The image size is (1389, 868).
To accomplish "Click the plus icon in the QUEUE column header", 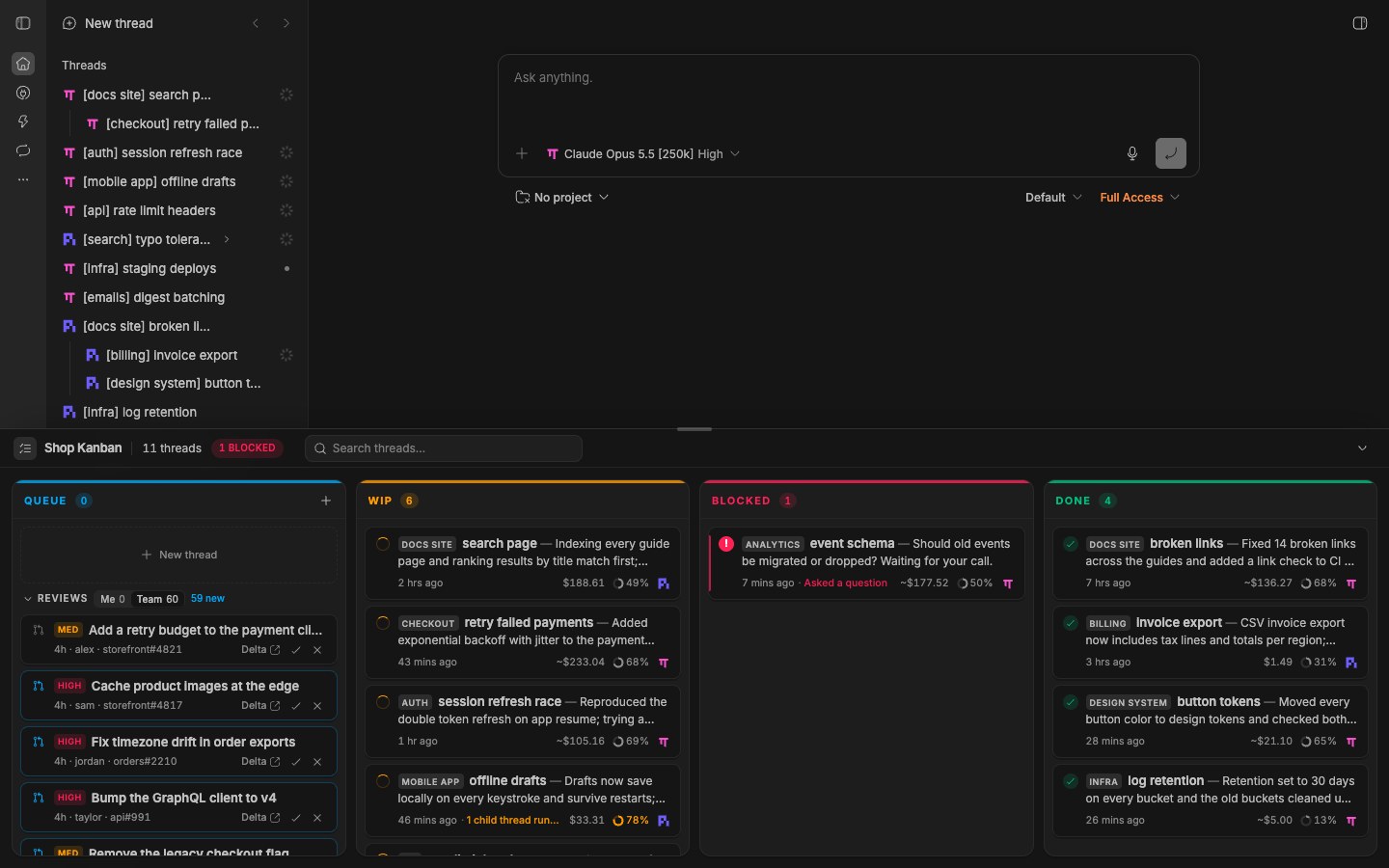I will pyautogui.click(x=326, y=501).
